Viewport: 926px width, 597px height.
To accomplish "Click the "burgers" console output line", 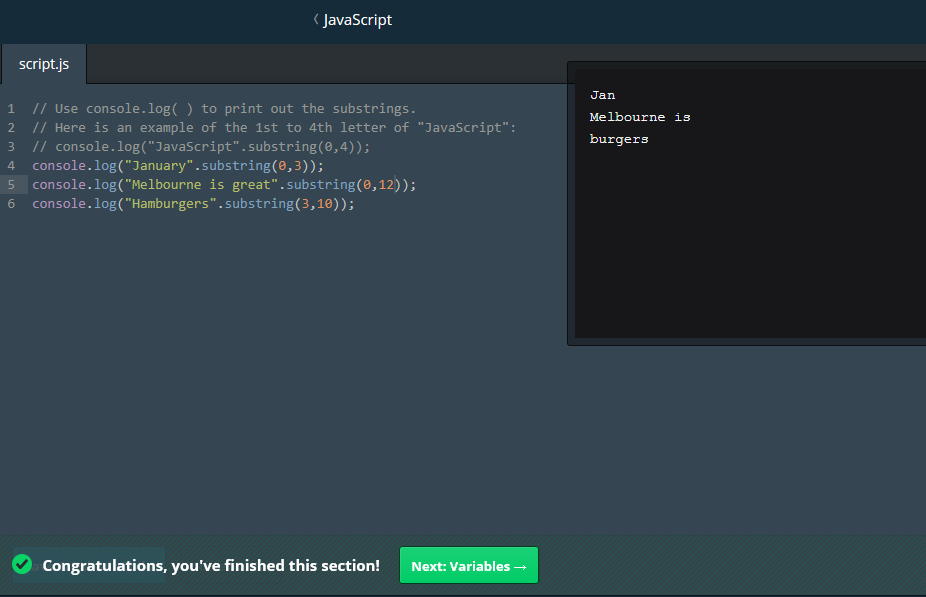I will (x=619, y=139).
